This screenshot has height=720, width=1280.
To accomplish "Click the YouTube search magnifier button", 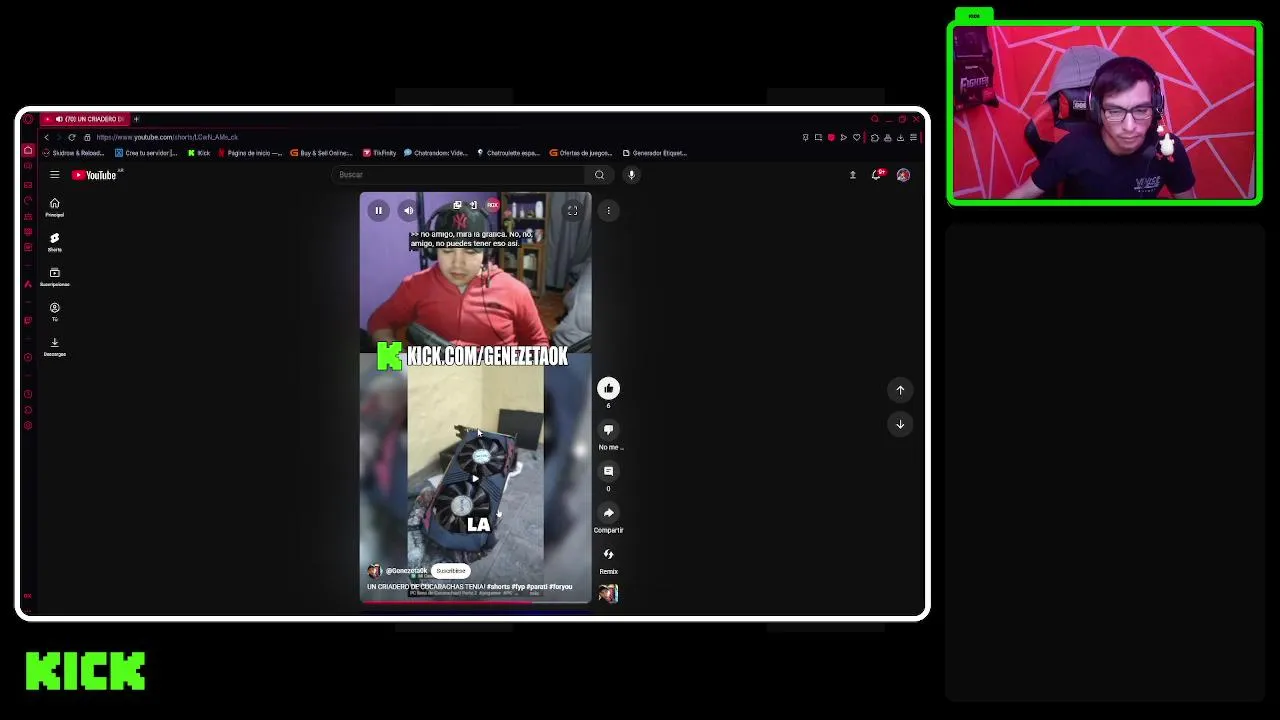I will point(599,175).
